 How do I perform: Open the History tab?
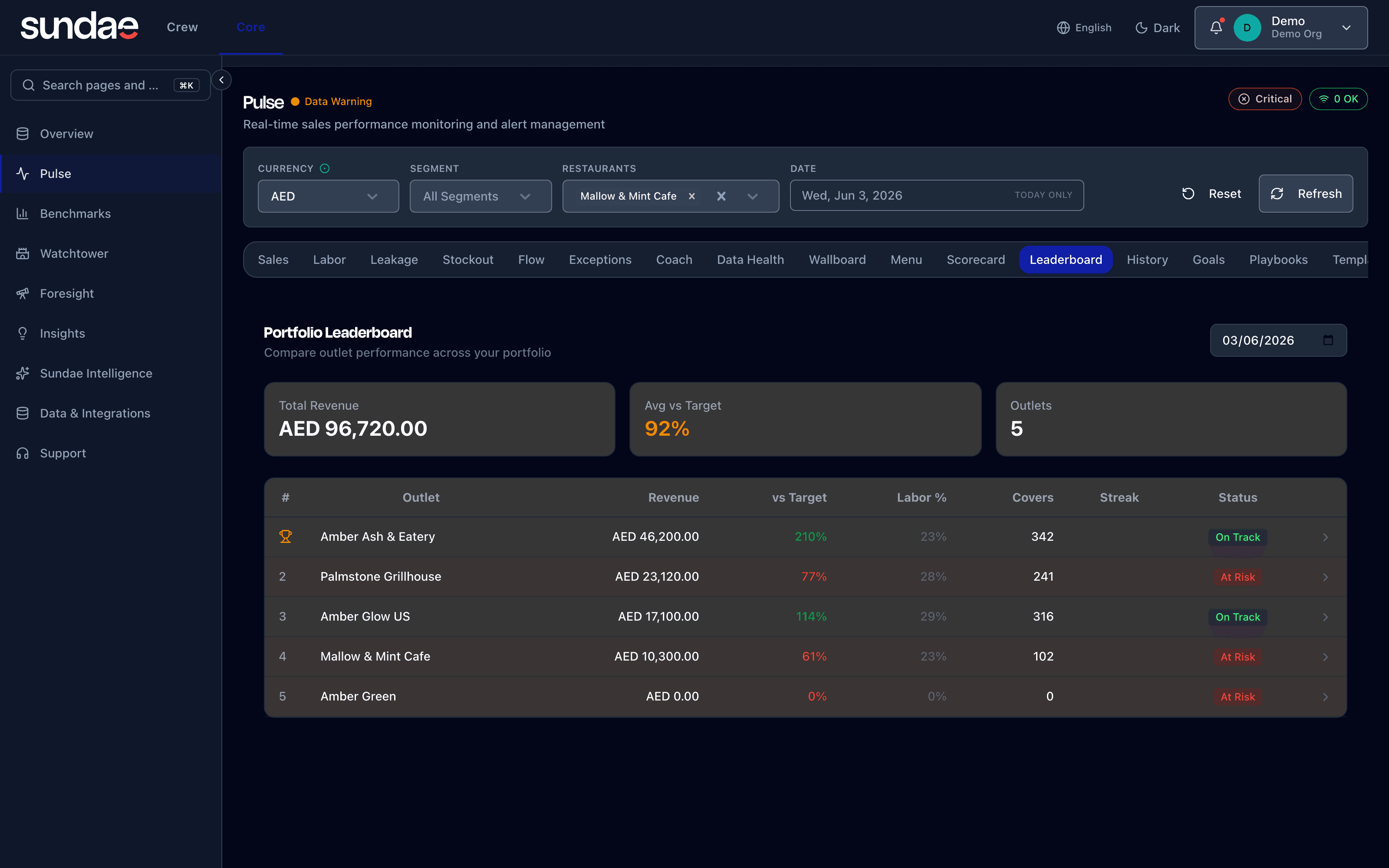coord(1147,260)
